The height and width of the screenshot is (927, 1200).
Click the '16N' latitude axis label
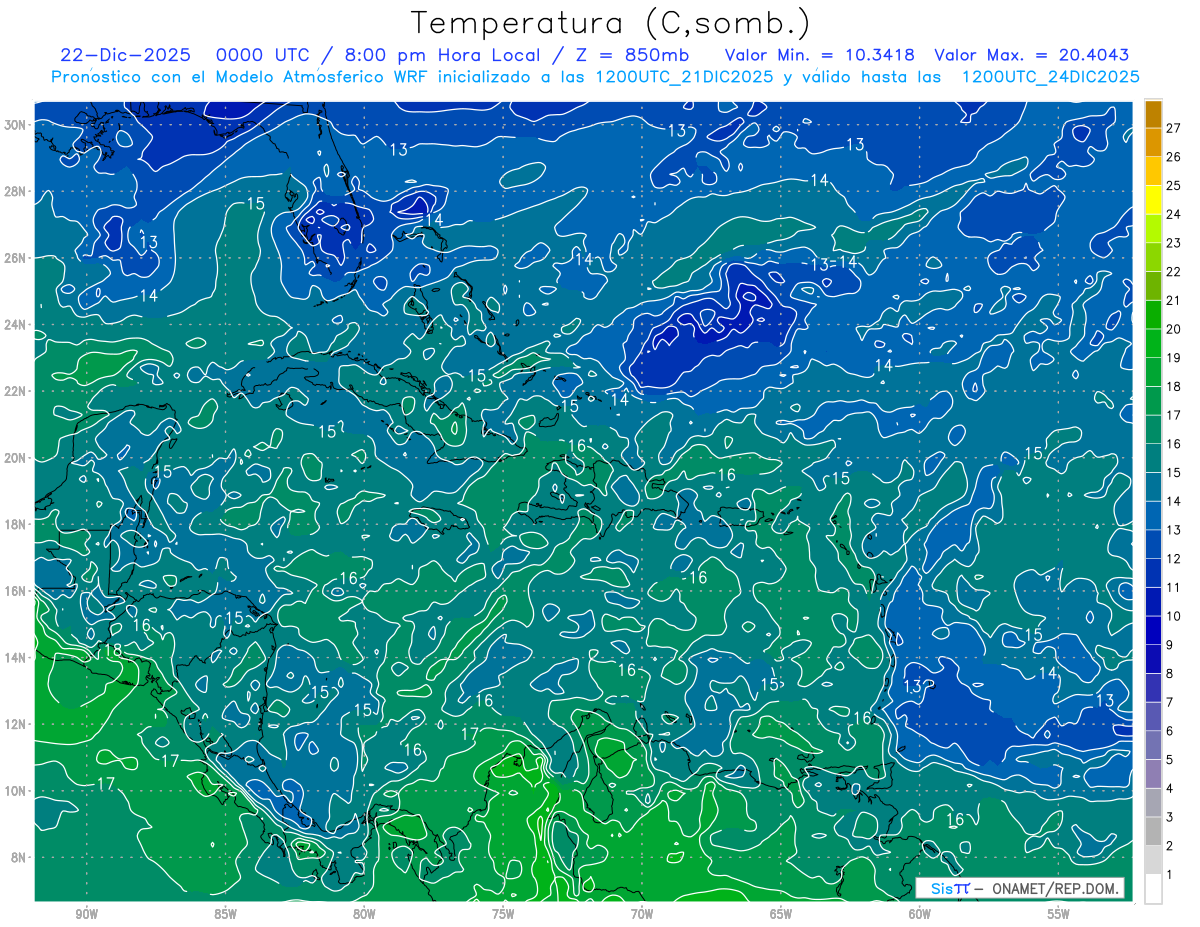click(x=14, y=591)
